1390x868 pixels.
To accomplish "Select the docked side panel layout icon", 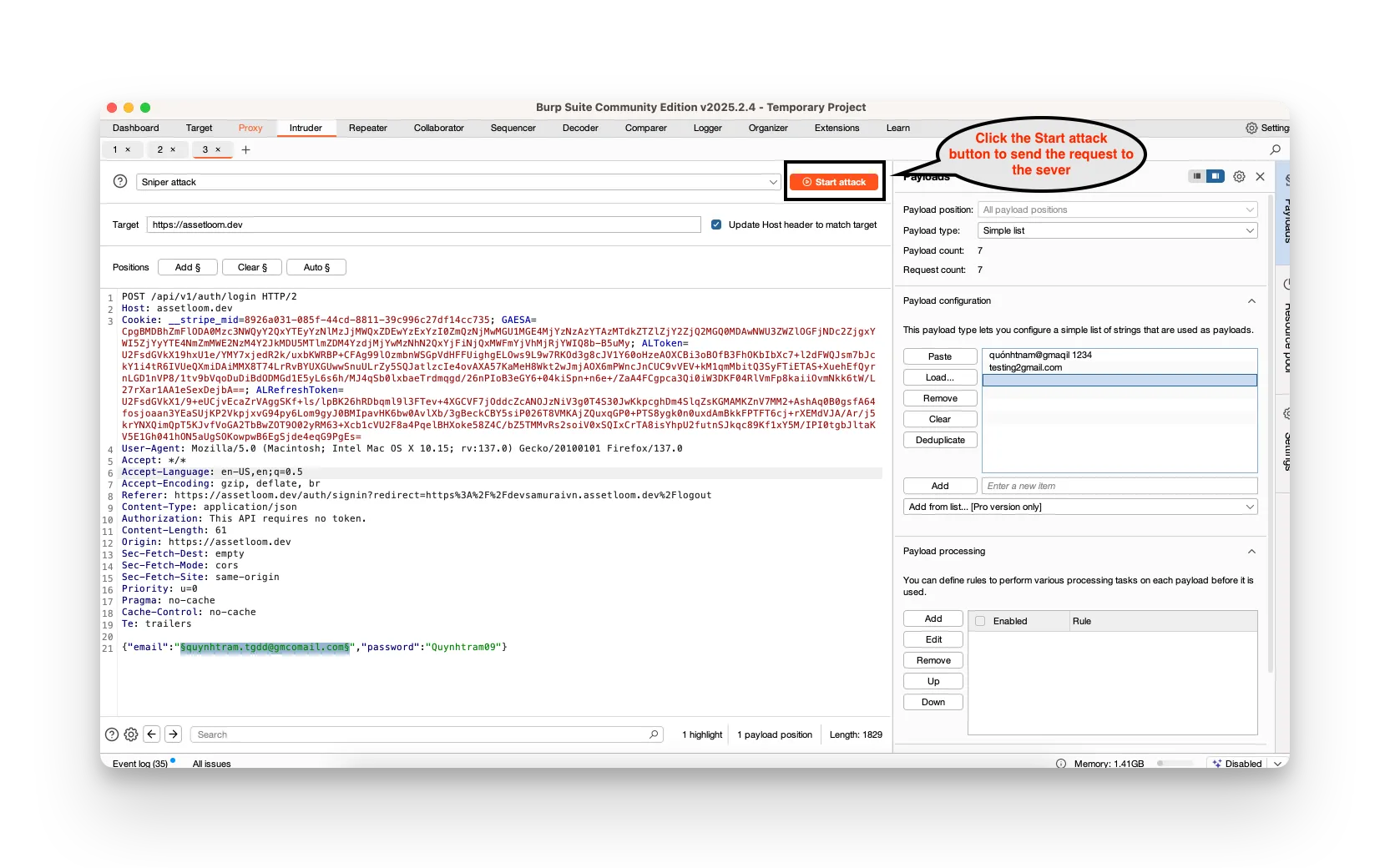I will point(1216,176).
